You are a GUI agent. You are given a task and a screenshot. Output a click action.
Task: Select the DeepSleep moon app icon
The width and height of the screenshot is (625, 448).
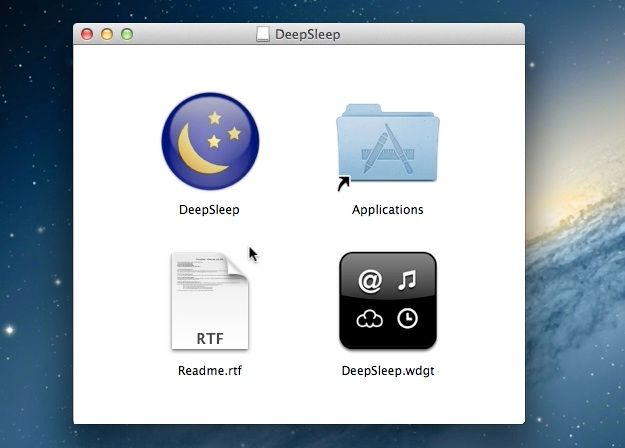tap(210, 141)
